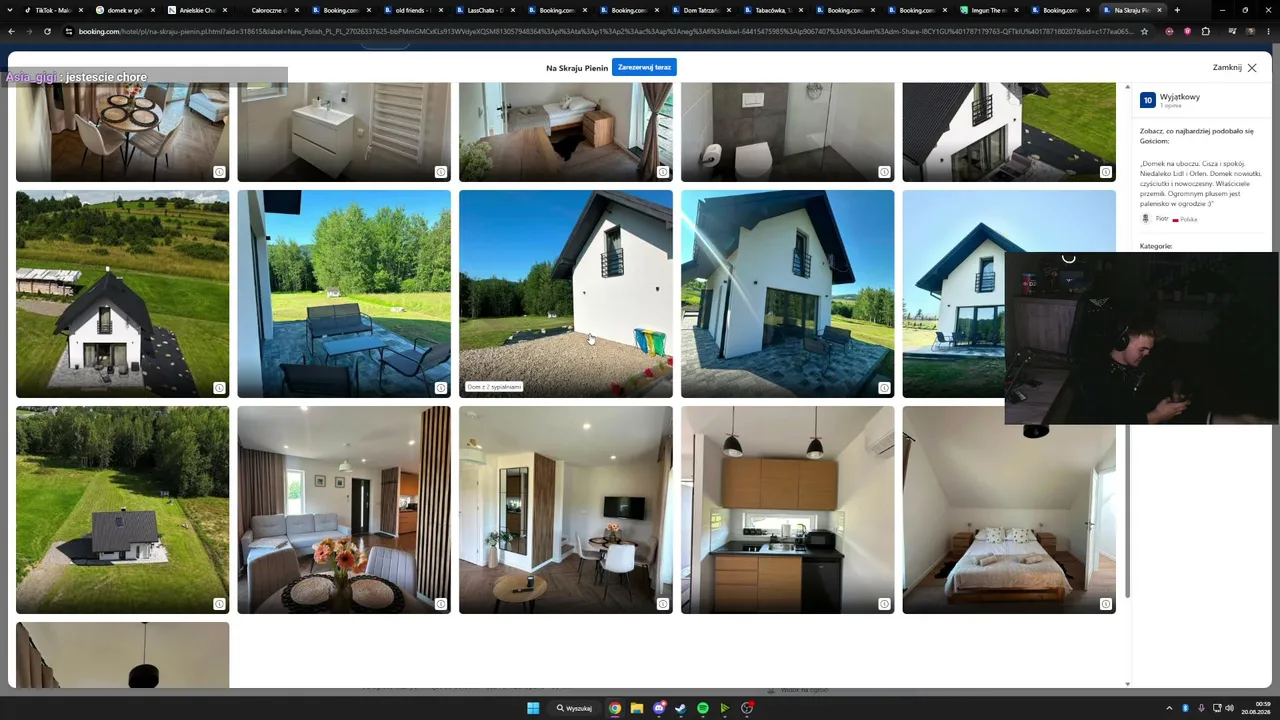This screenshot has height=720, width=1280.
Task: Click reviewer name 'Piotr'
Action: (x=1162, y=219)
